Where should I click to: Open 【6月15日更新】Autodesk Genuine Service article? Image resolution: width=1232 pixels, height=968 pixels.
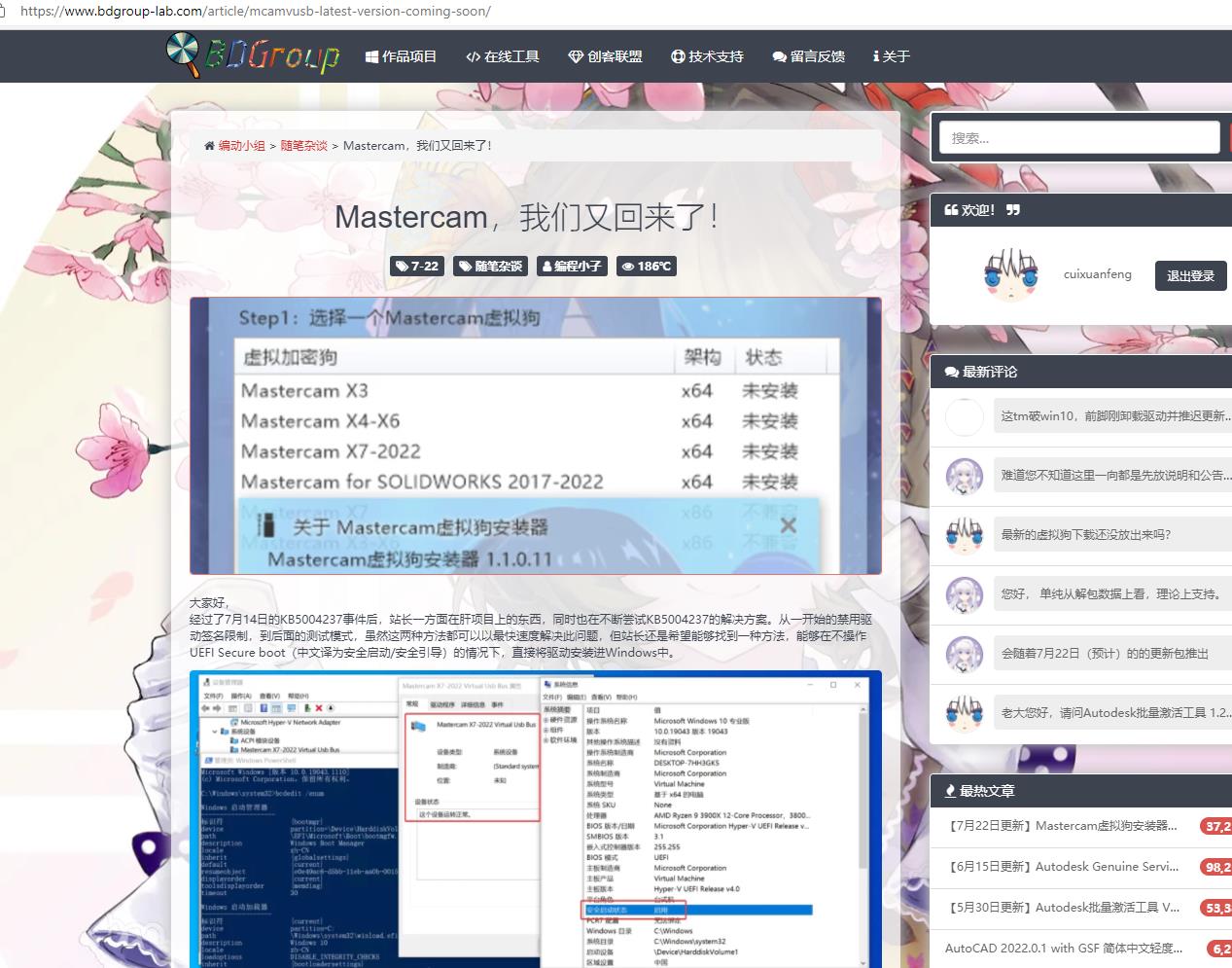(x=1061, y=867)
